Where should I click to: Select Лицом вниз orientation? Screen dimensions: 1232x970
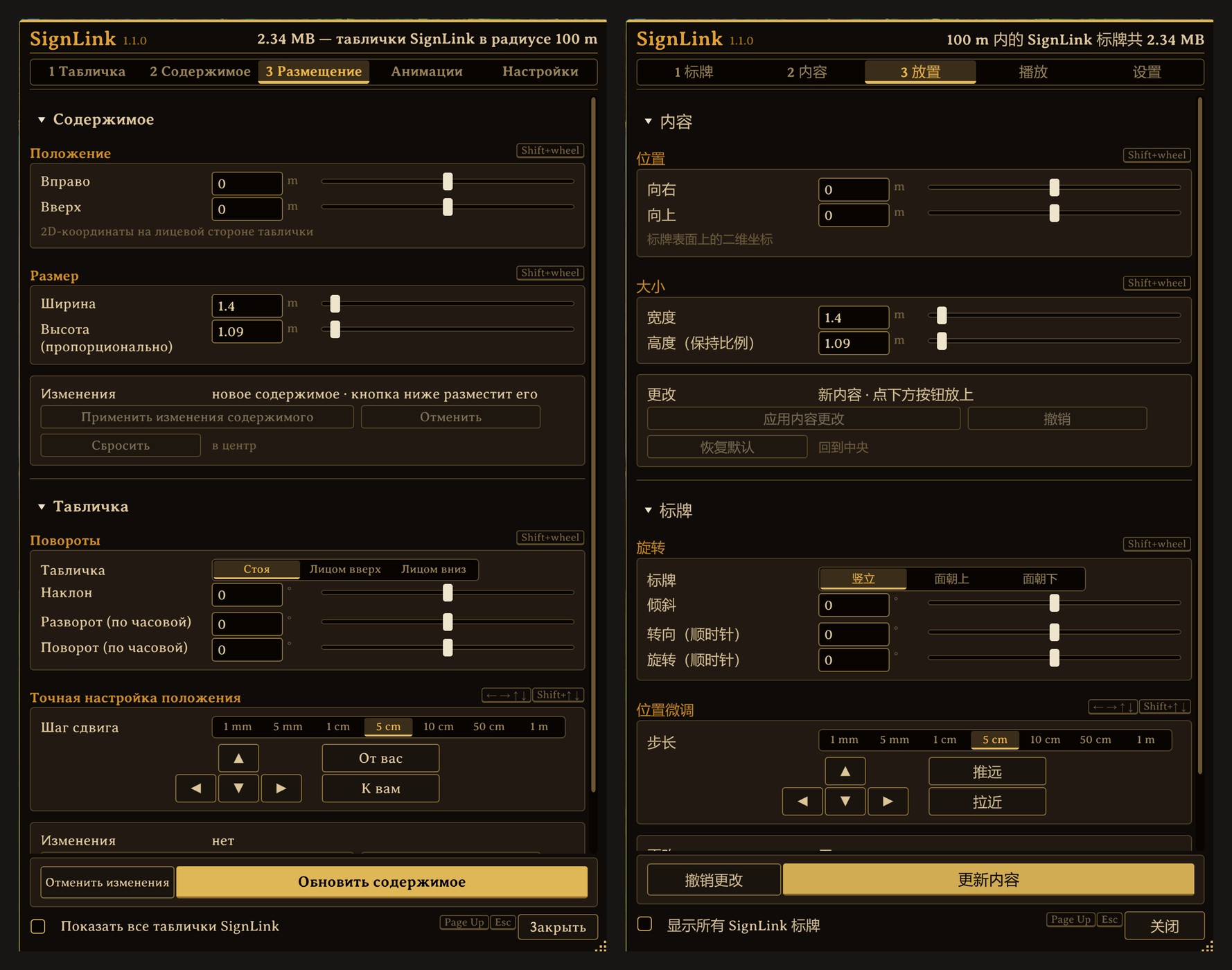434,570
